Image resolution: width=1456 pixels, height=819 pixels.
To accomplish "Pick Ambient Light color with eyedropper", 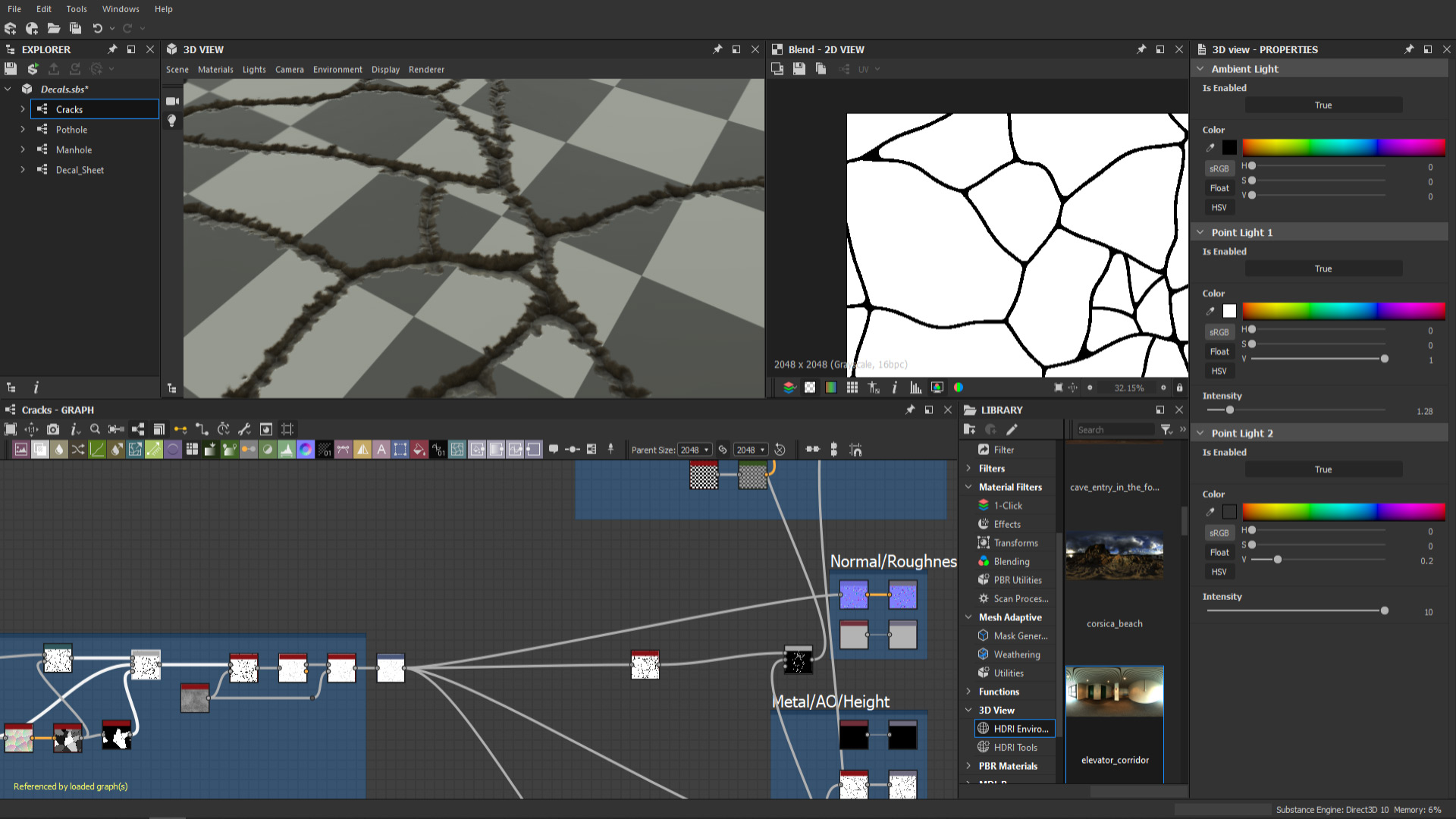I will point(1211,148).
